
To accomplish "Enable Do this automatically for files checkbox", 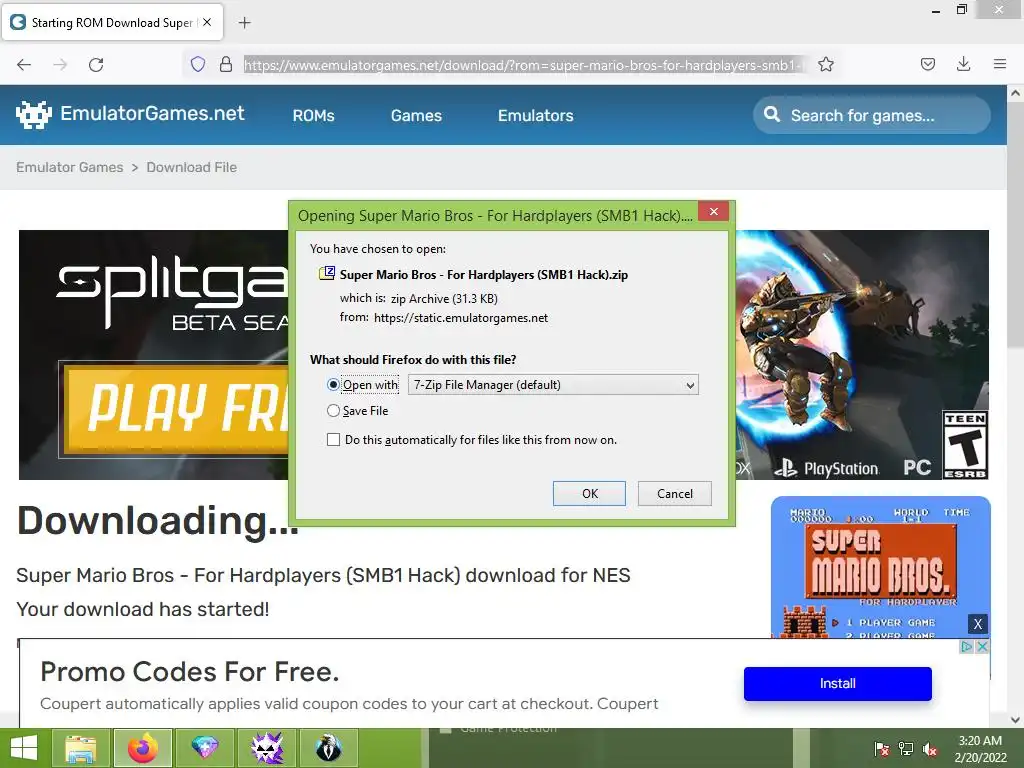I will [333, 440].
